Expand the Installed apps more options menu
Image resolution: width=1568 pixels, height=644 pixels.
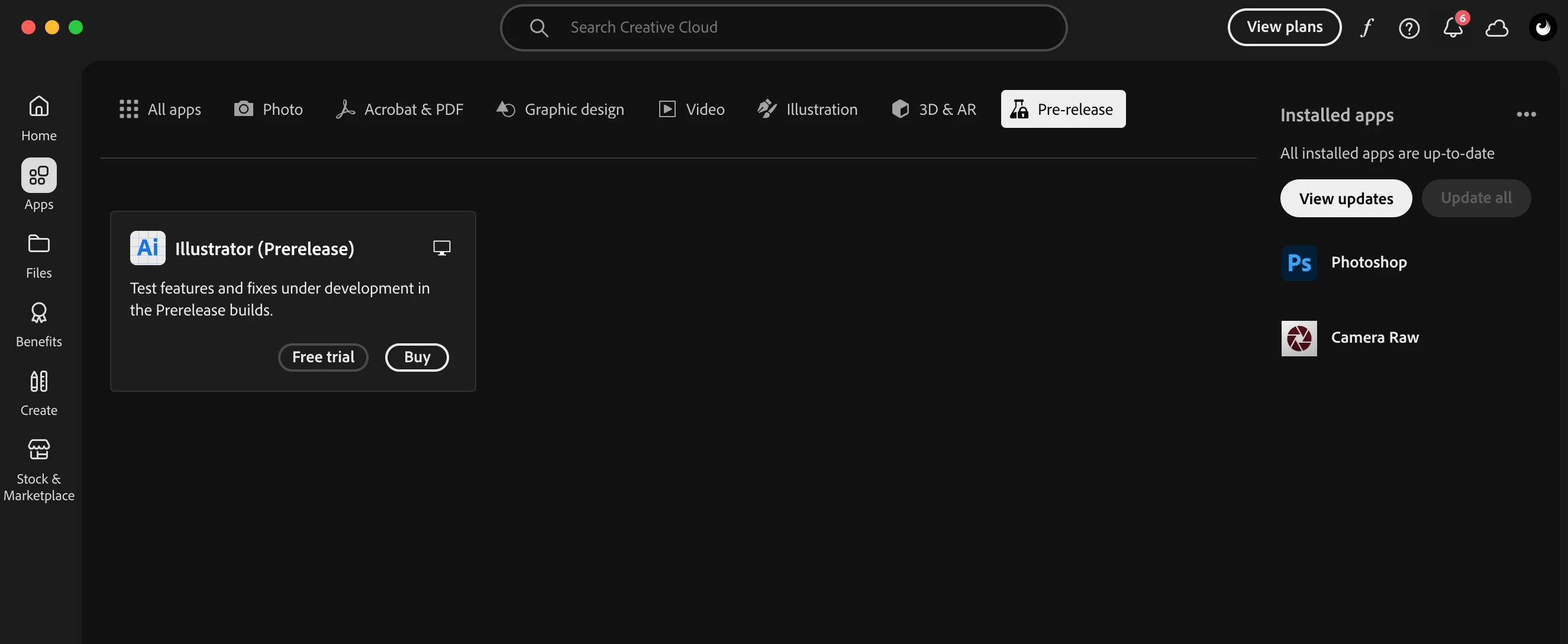(x=1526, y=114)
